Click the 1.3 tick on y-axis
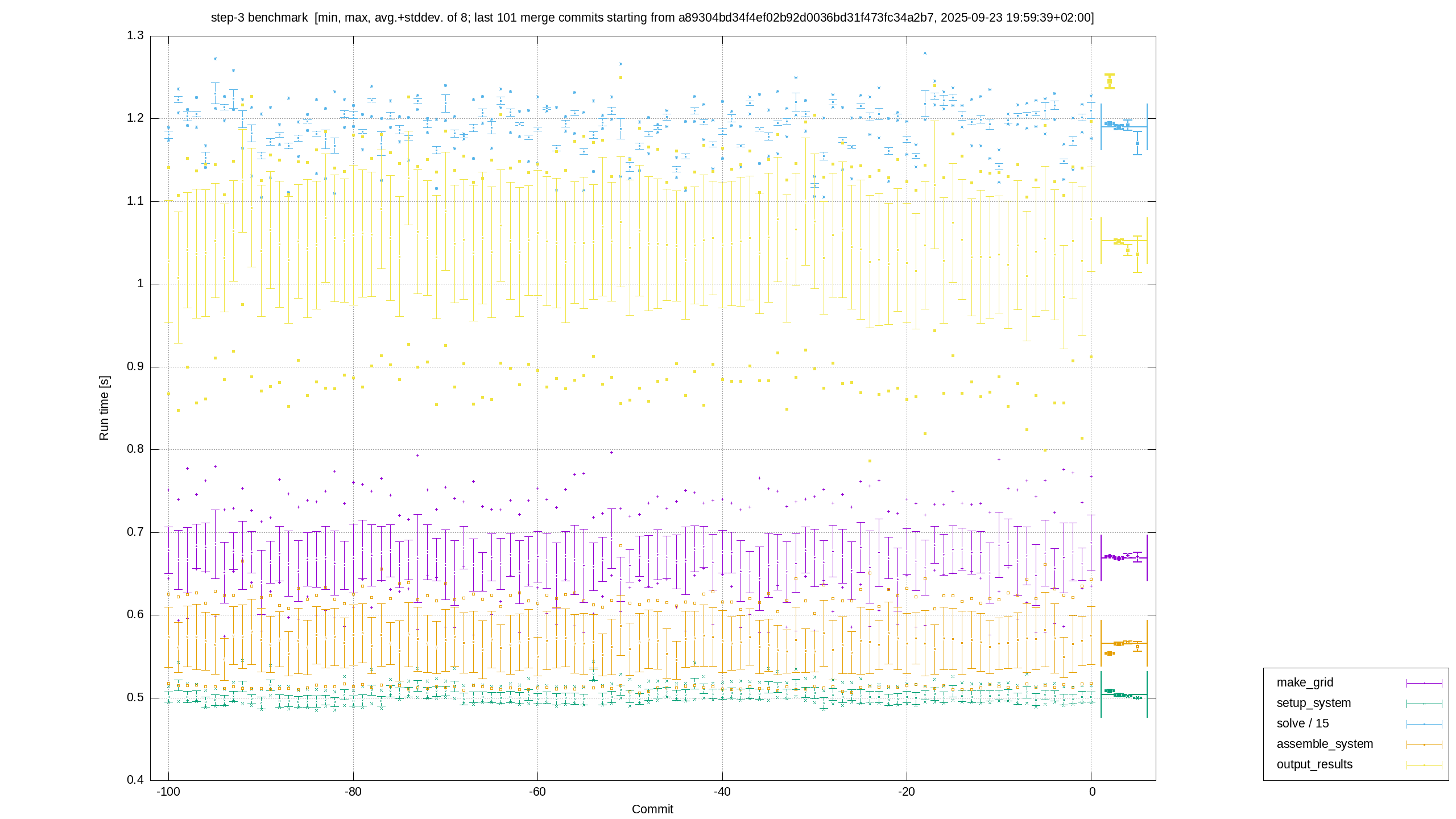Viewport: 1456px width, 819px height. click(x=135, y=36)
